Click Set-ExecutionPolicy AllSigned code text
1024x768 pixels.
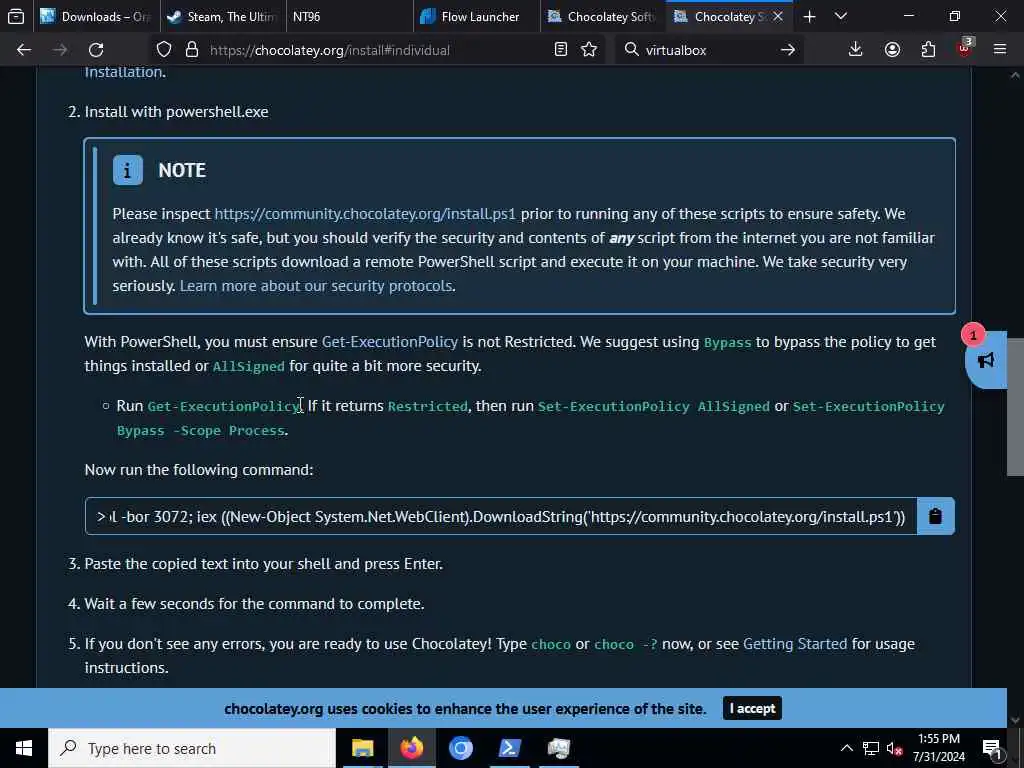tap(654, 406)
